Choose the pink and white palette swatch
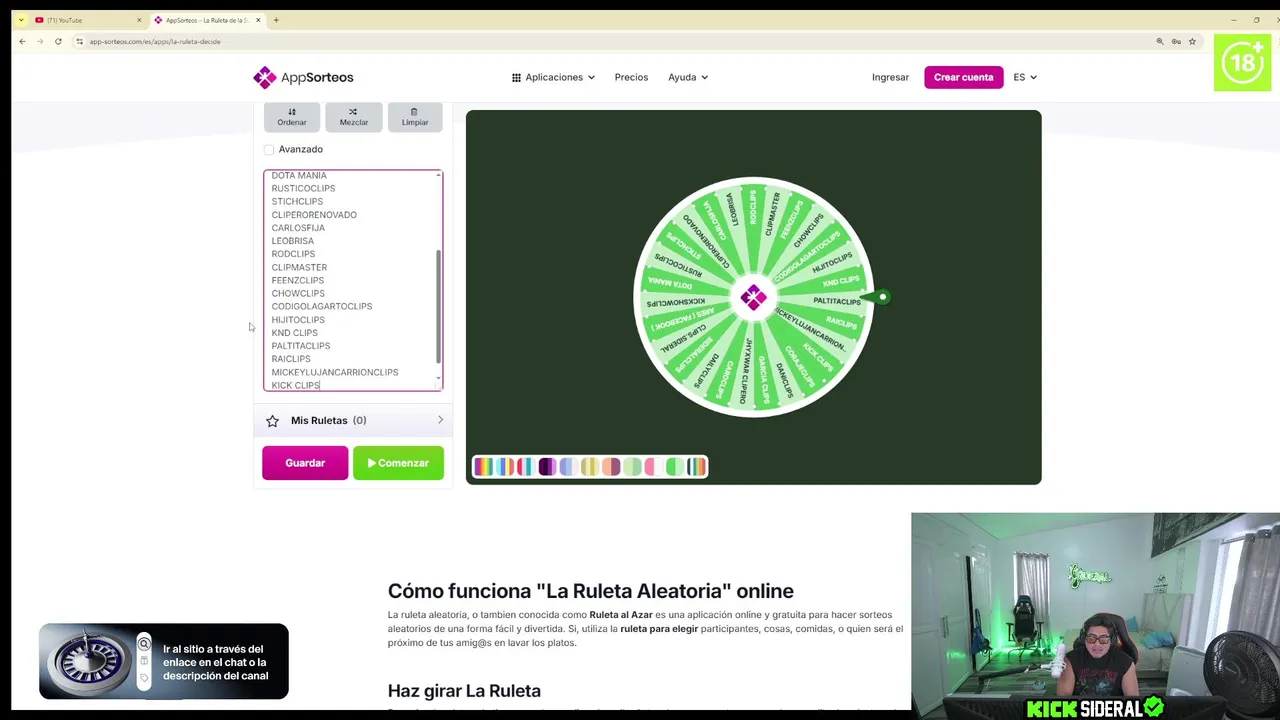Viewport: 1280px width, 720px height. (653, 466)
